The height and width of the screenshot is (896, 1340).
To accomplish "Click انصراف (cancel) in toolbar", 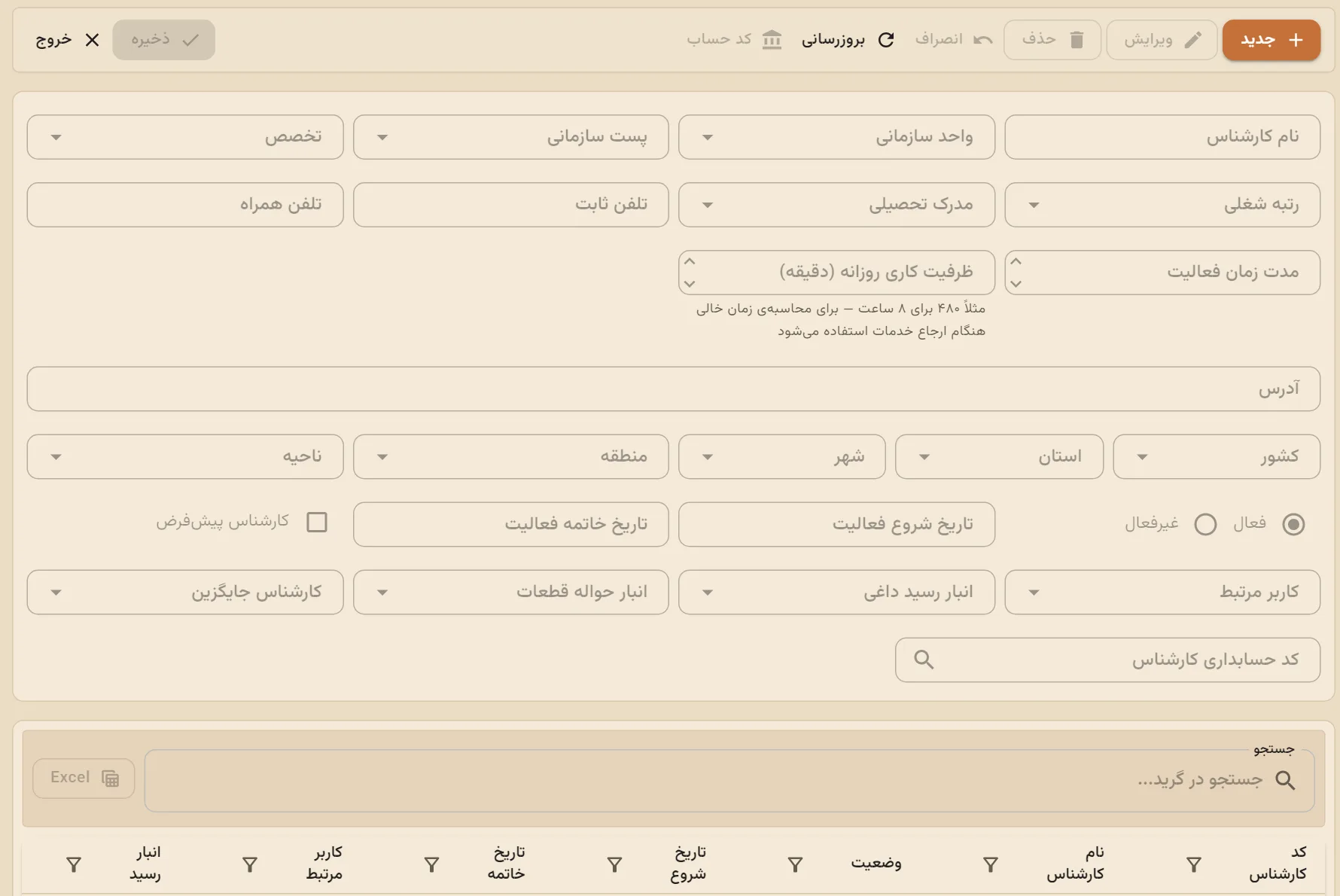I will pos(954,40).
